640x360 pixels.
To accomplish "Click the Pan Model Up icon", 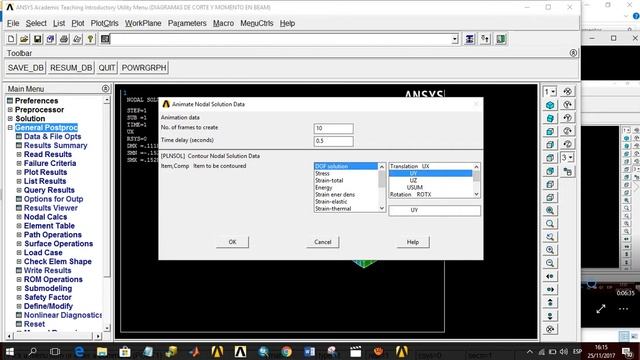I will 550,302.
